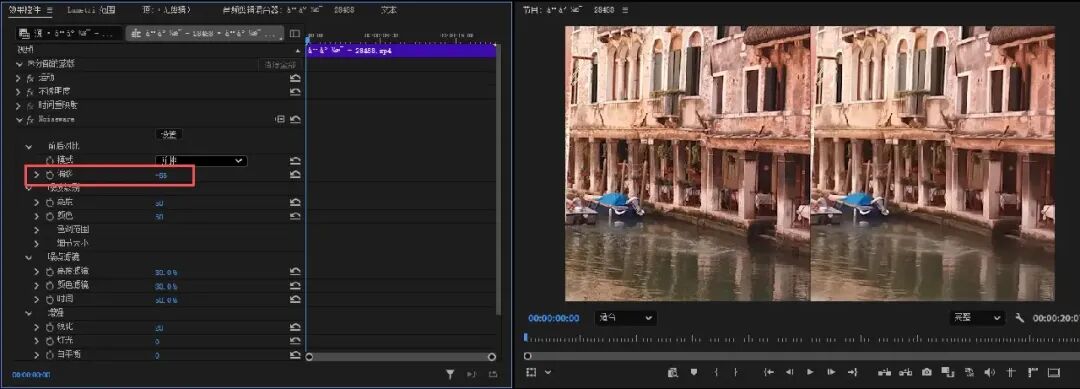Click the blue 00:00:00:00 program timecode
This screenshot has height=389, width=1080.
[554, 318]
